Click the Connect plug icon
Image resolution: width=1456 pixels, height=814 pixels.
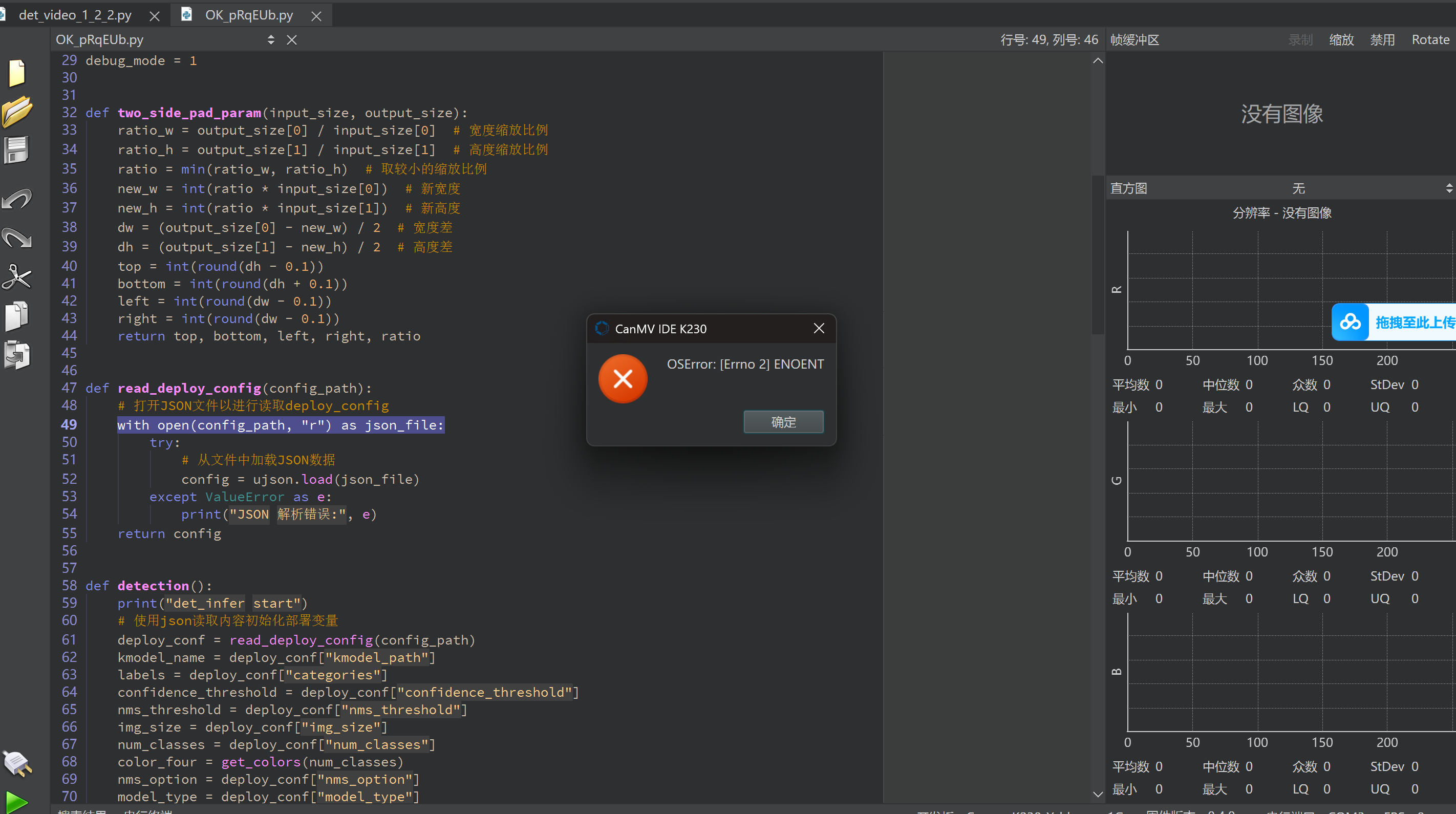click(17, 763)
